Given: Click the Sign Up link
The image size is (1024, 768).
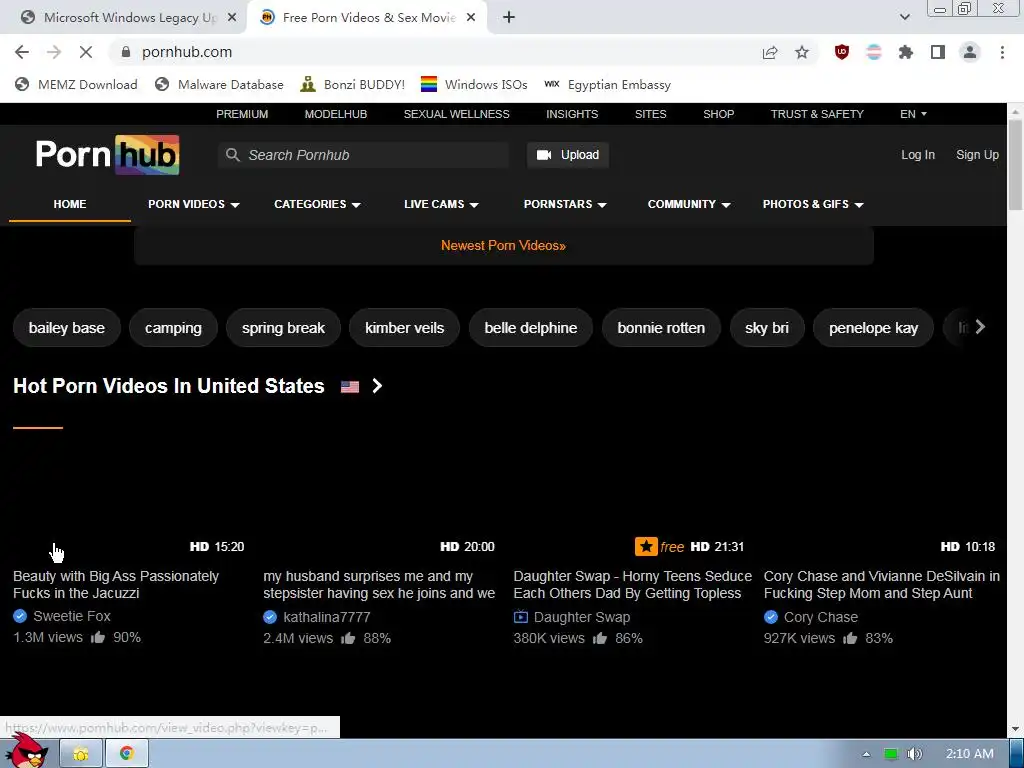Looking at the screenshot, I should click(x=977, y=155).
